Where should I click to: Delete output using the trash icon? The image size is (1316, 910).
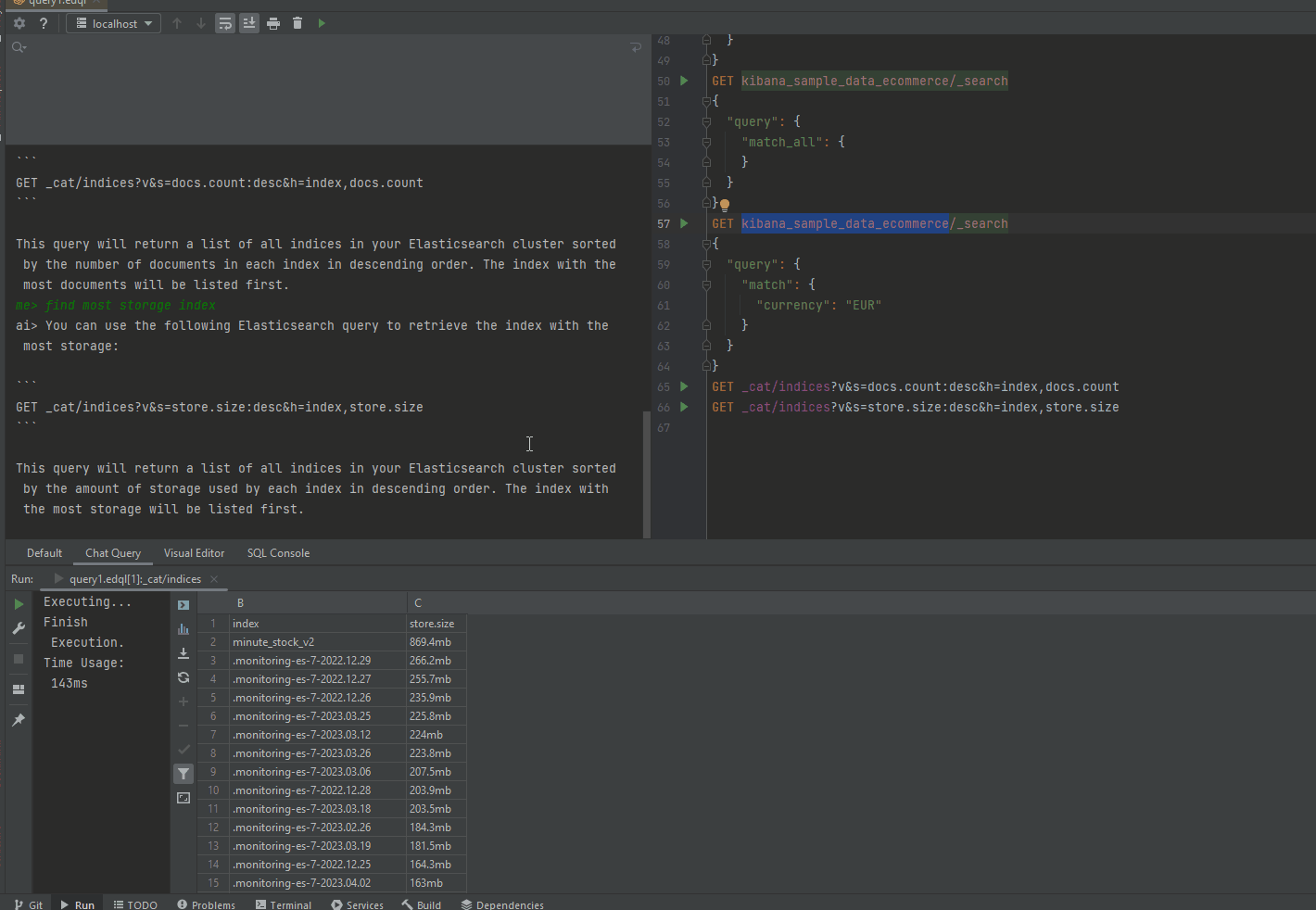[x=297, y=23]
